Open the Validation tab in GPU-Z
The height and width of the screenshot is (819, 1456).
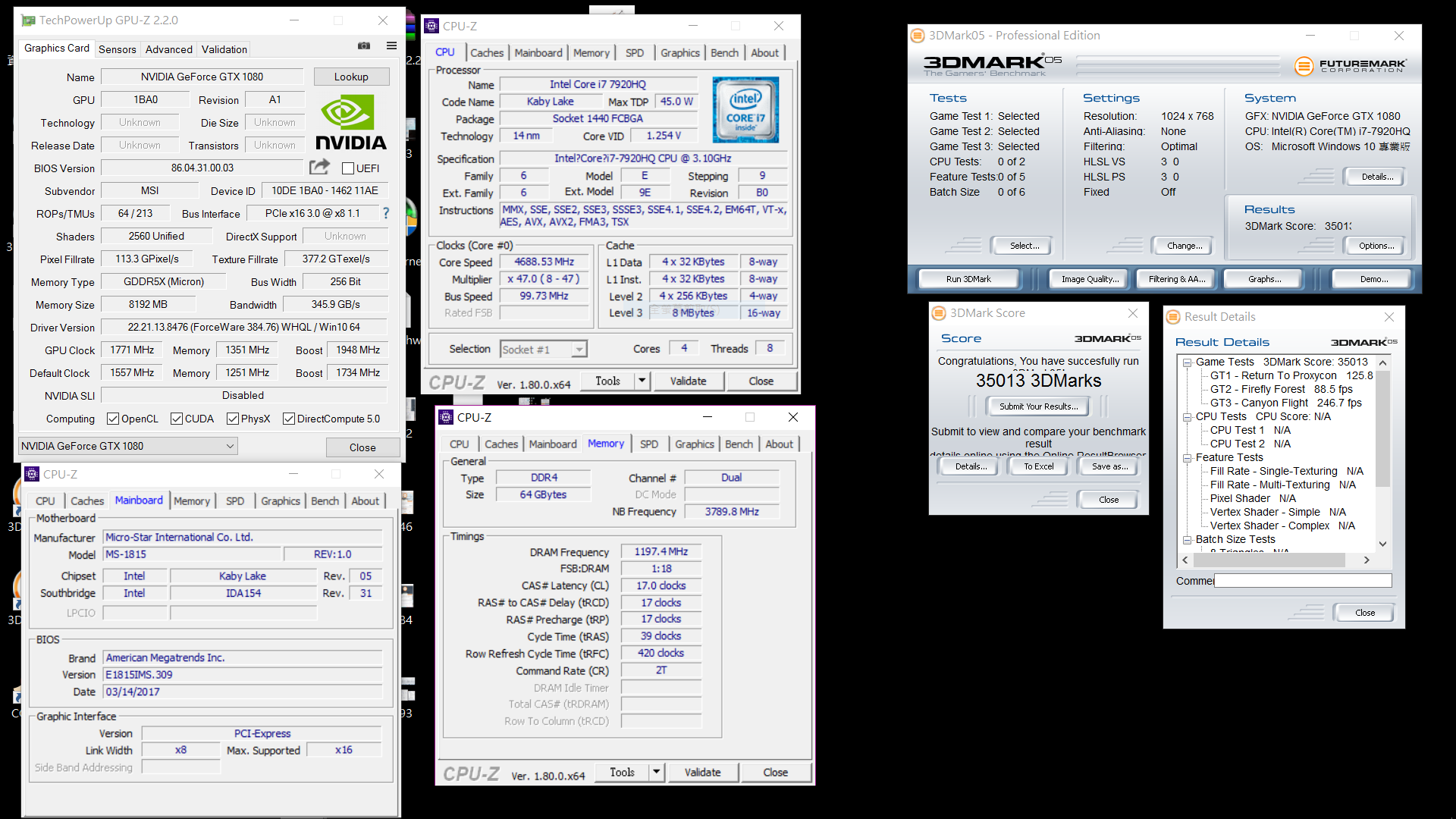(x=224, y=49)
